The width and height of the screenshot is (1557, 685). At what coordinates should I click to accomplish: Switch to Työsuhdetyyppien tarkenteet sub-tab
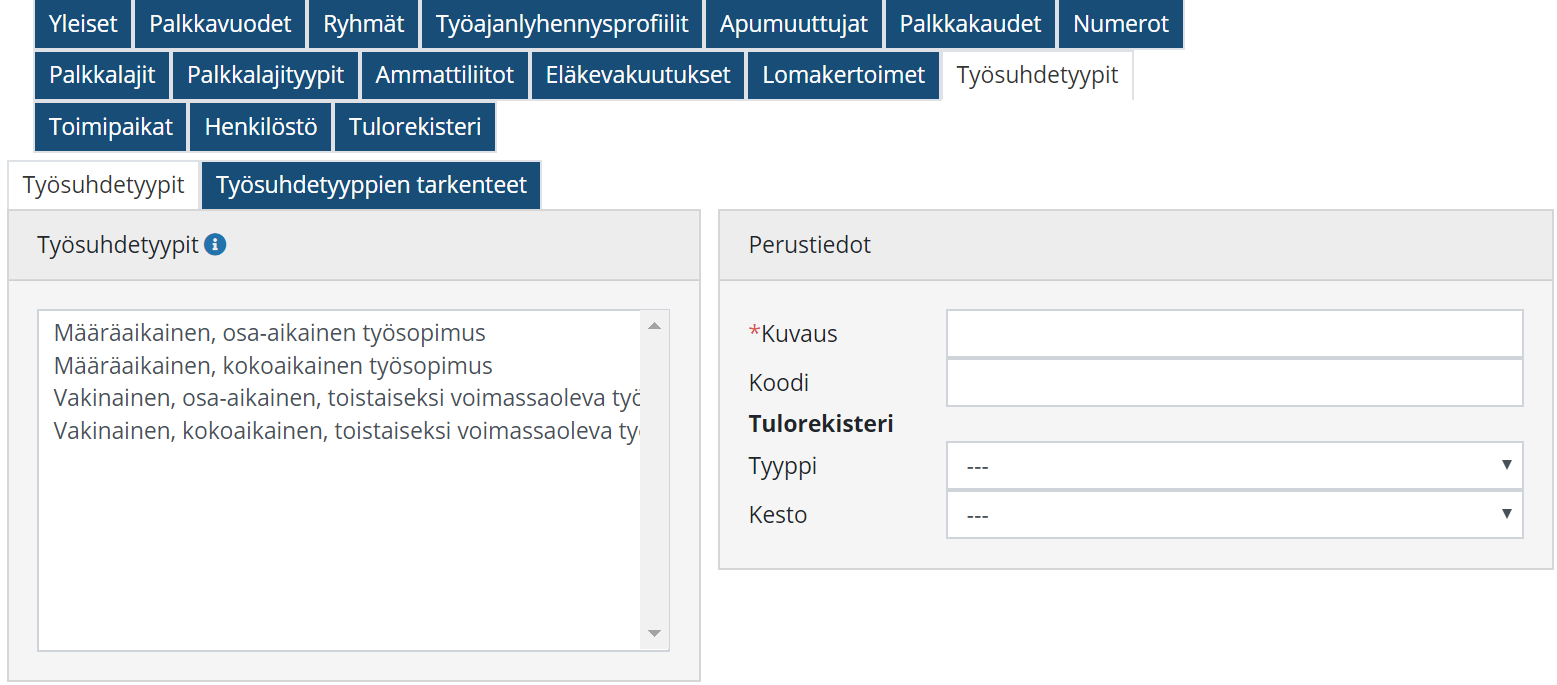(371, 185)
